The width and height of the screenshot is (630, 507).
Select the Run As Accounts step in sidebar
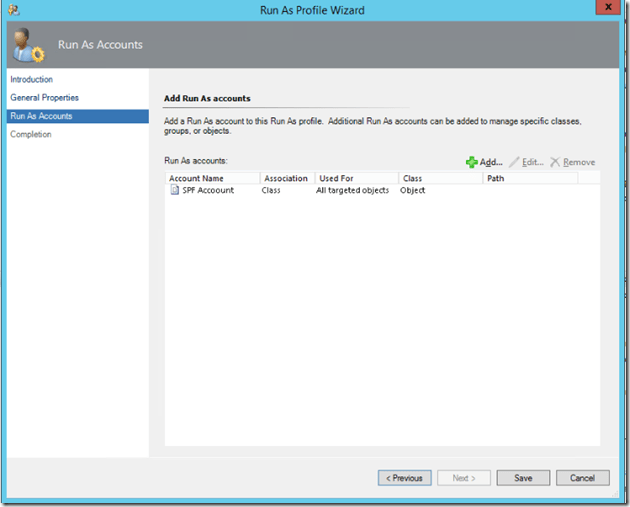pyautogui.click(x=41, y=116)
